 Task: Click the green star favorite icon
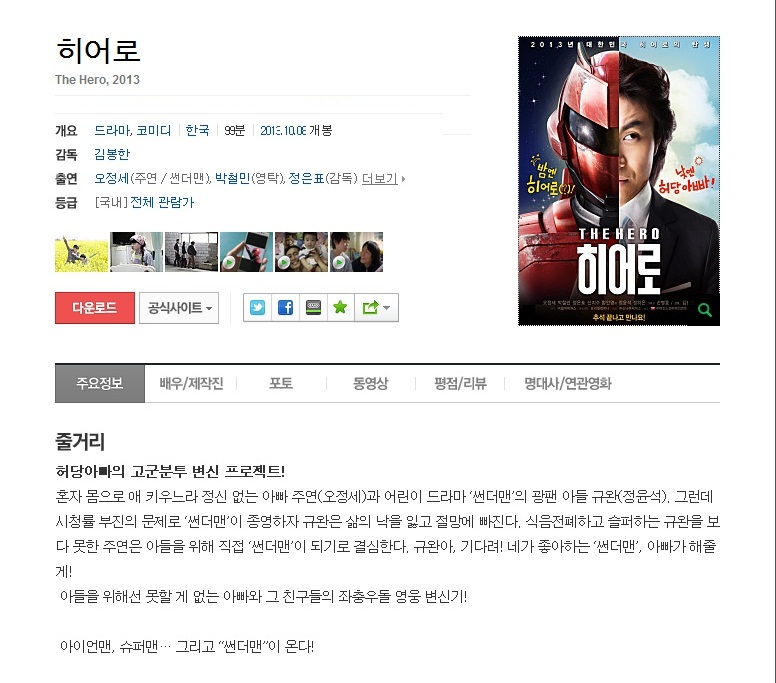[x=340, y=308]
